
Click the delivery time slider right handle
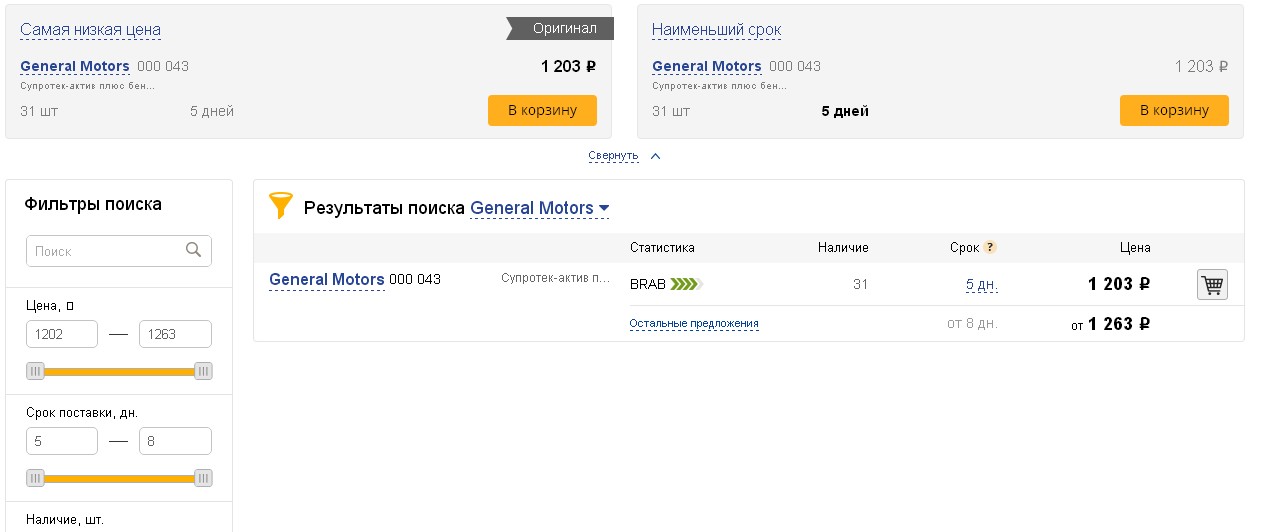coord(203,477)
